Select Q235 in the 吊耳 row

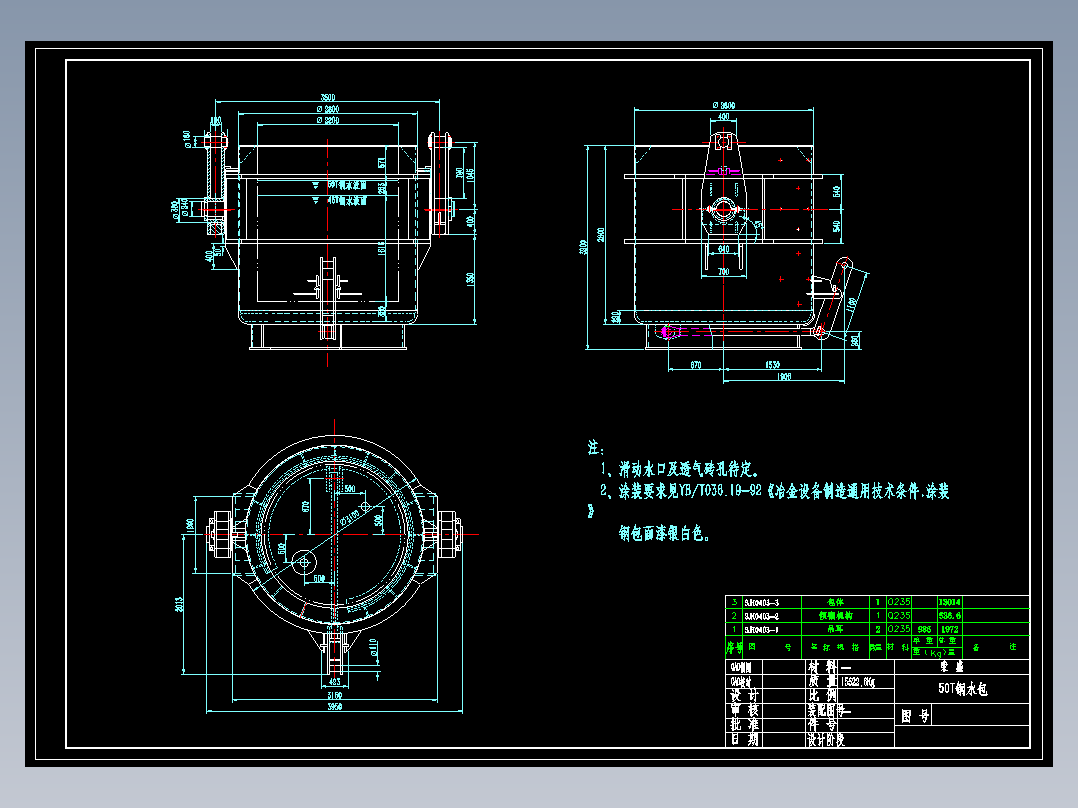(x=899, y=629)
